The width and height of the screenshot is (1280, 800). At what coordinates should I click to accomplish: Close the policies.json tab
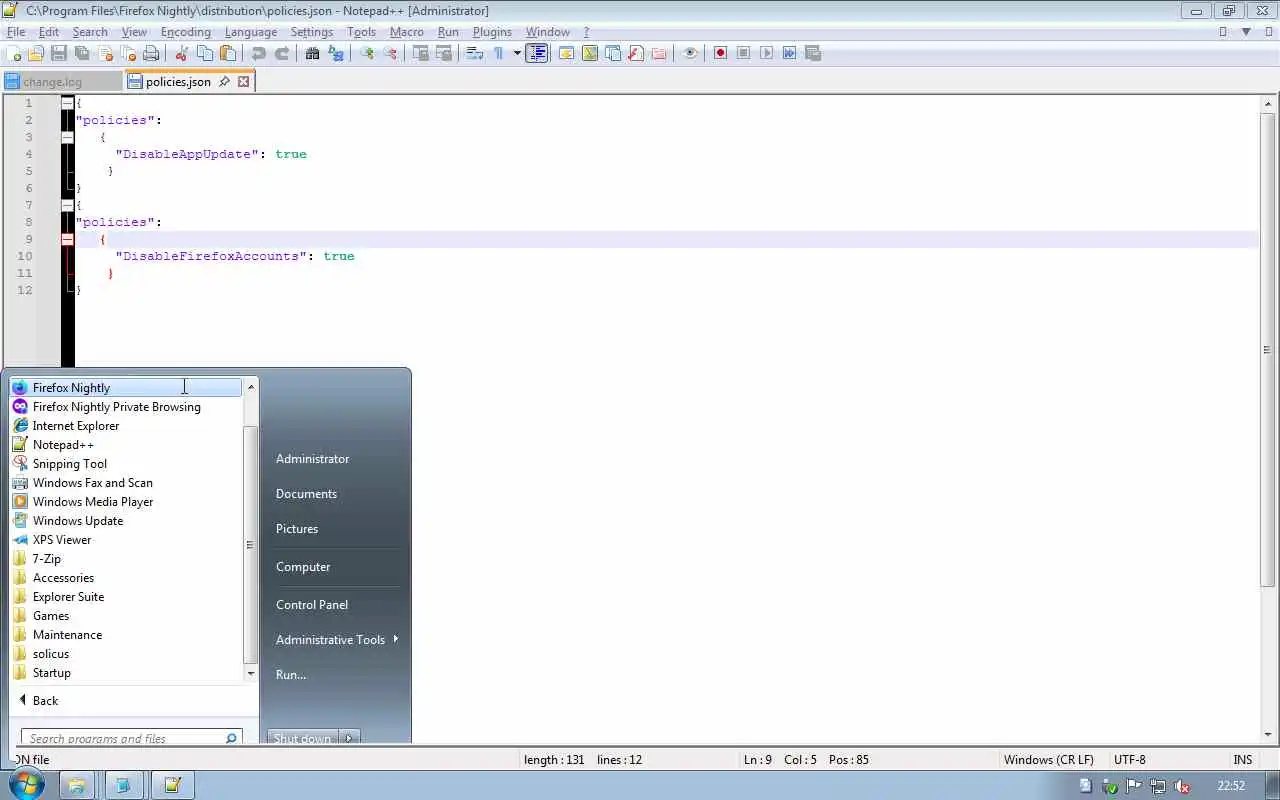(x=243, y=82)
